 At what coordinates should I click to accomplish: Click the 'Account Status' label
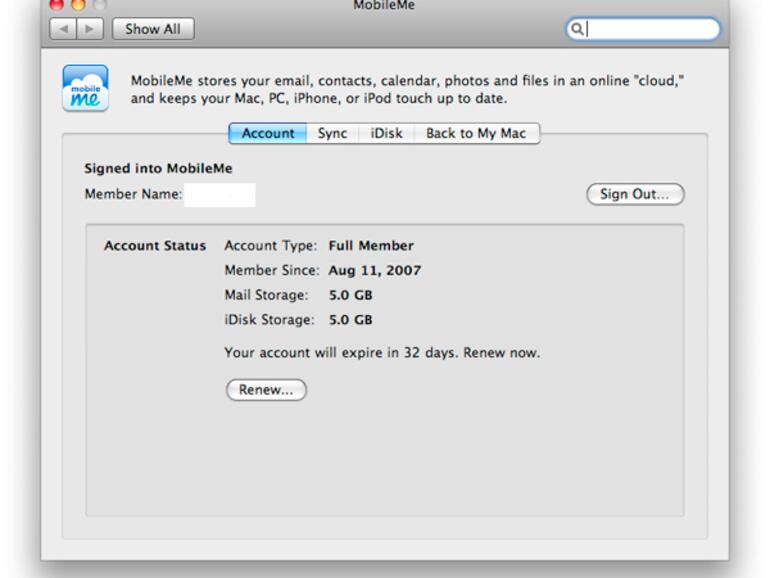click(155, 246)
